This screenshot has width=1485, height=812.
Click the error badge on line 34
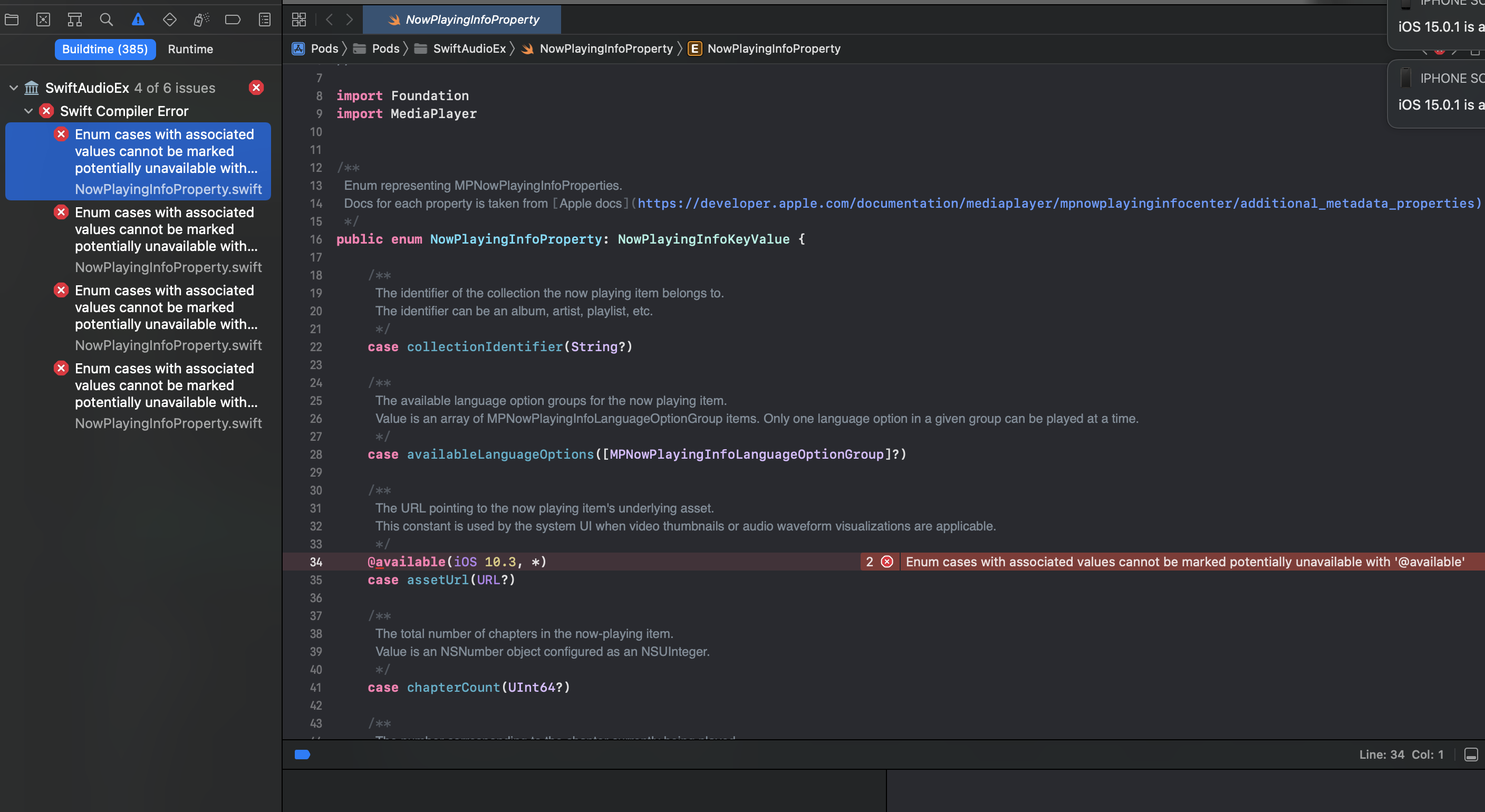[886, 562]
